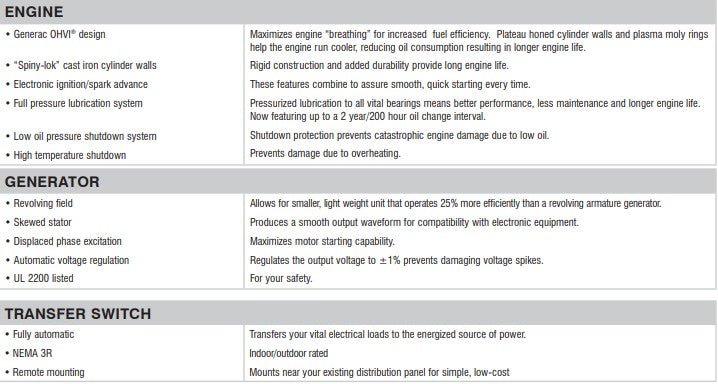This screenshot has width=718, height=384.
Task: Click the TRANSFER SWITCH section header
Action: click(x=78, y=314)
